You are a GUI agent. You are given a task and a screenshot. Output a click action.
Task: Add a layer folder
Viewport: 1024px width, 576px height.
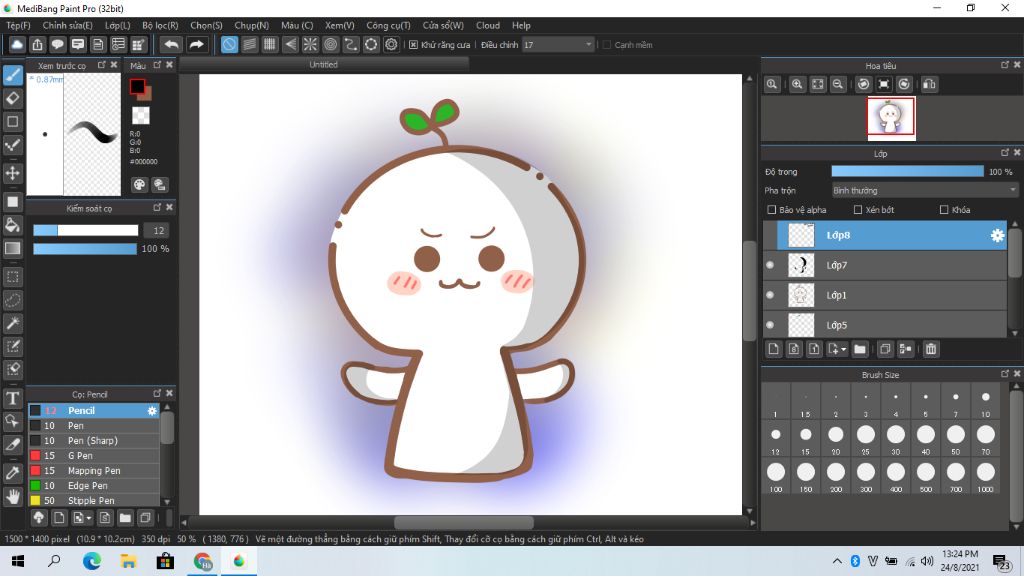(860, 349)
